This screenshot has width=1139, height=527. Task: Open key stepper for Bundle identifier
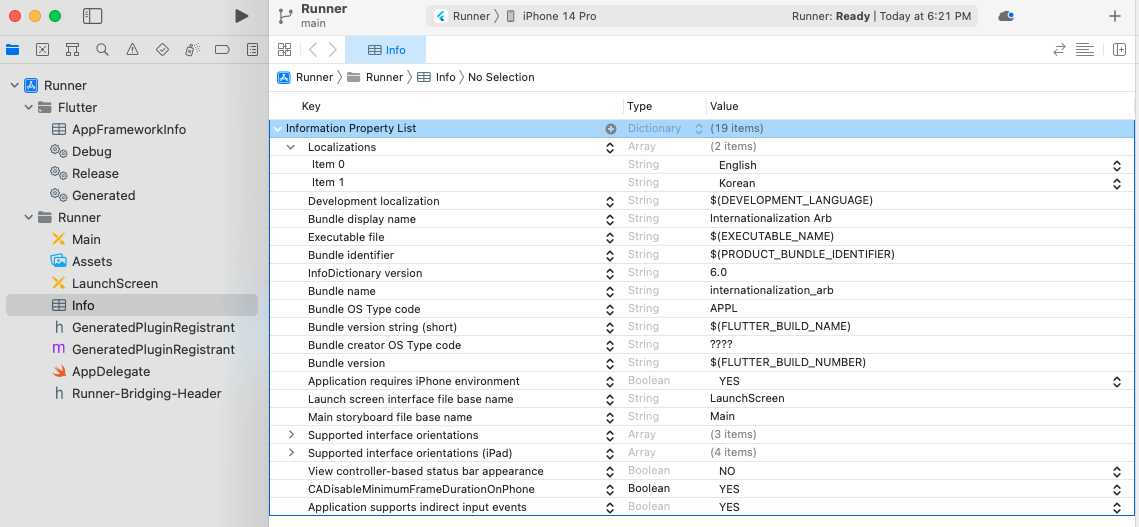coord(611,255)
